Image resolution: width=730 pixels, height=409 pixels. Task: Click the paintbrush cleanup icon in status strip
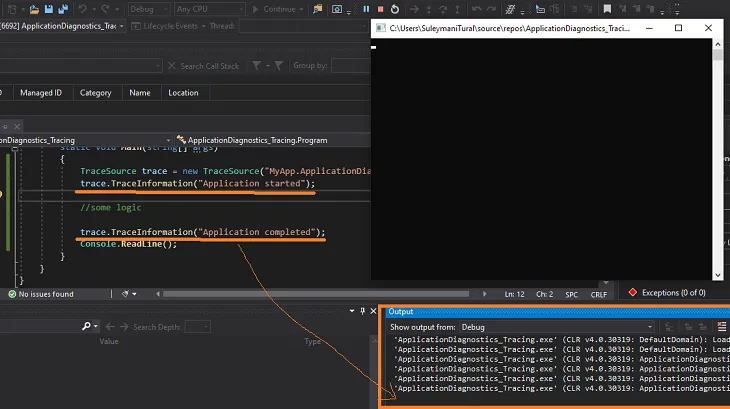pos(125,294)
